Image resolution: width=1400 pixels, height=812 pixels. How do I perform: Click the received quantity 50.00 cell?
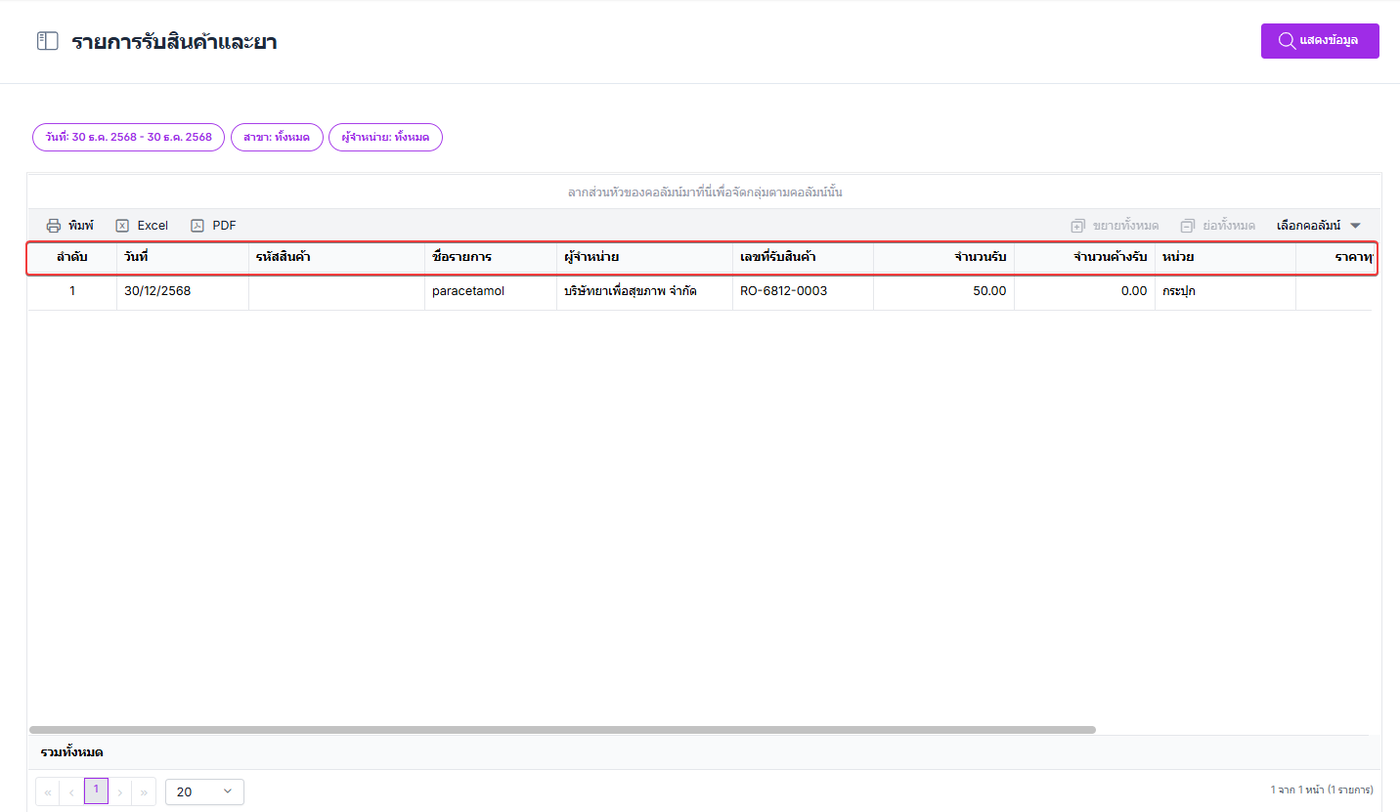[944, 292]
